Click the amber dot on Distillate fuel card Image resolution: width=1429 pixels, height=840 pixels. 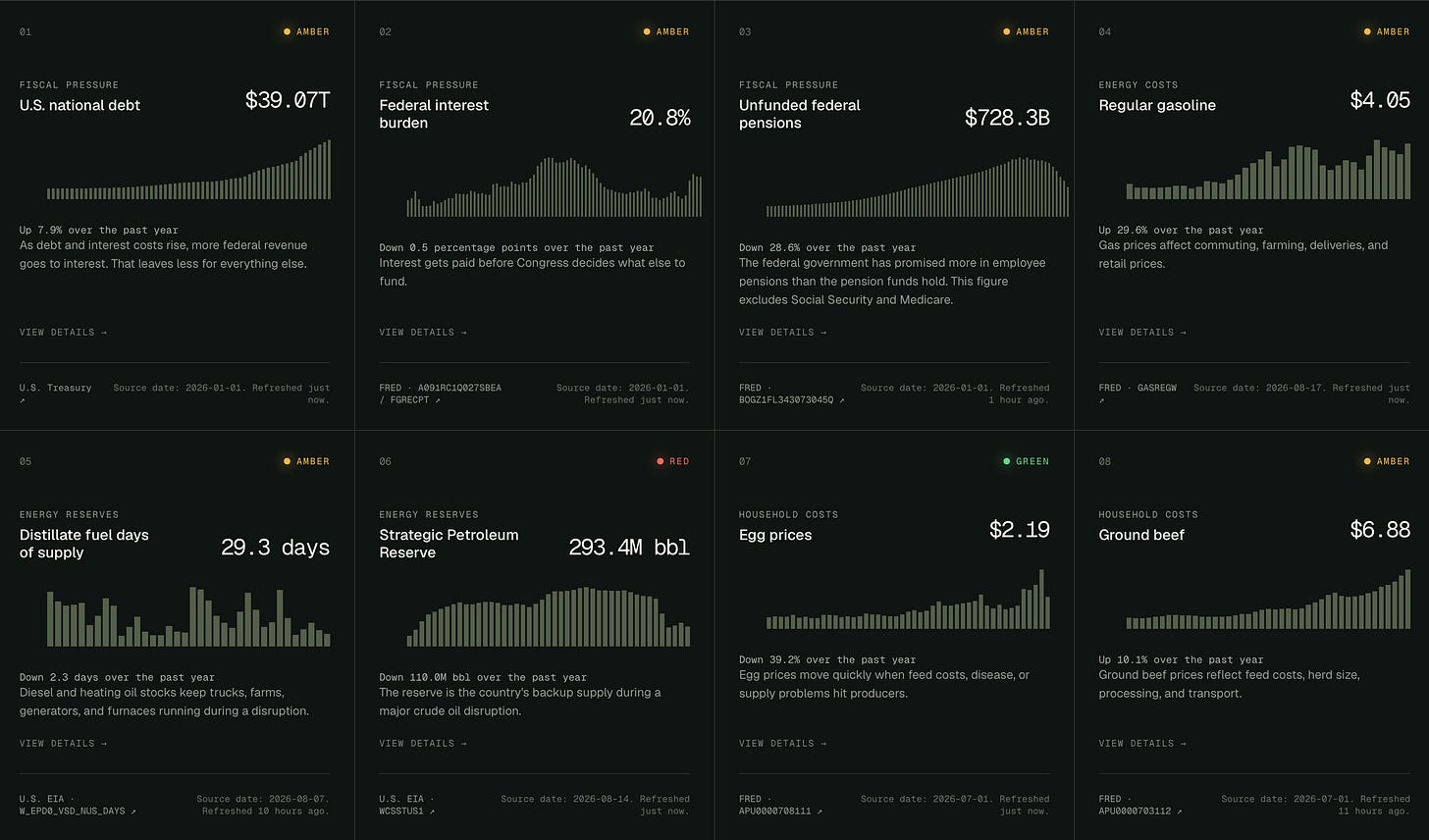pyautogui.click(x=287, y=461)
